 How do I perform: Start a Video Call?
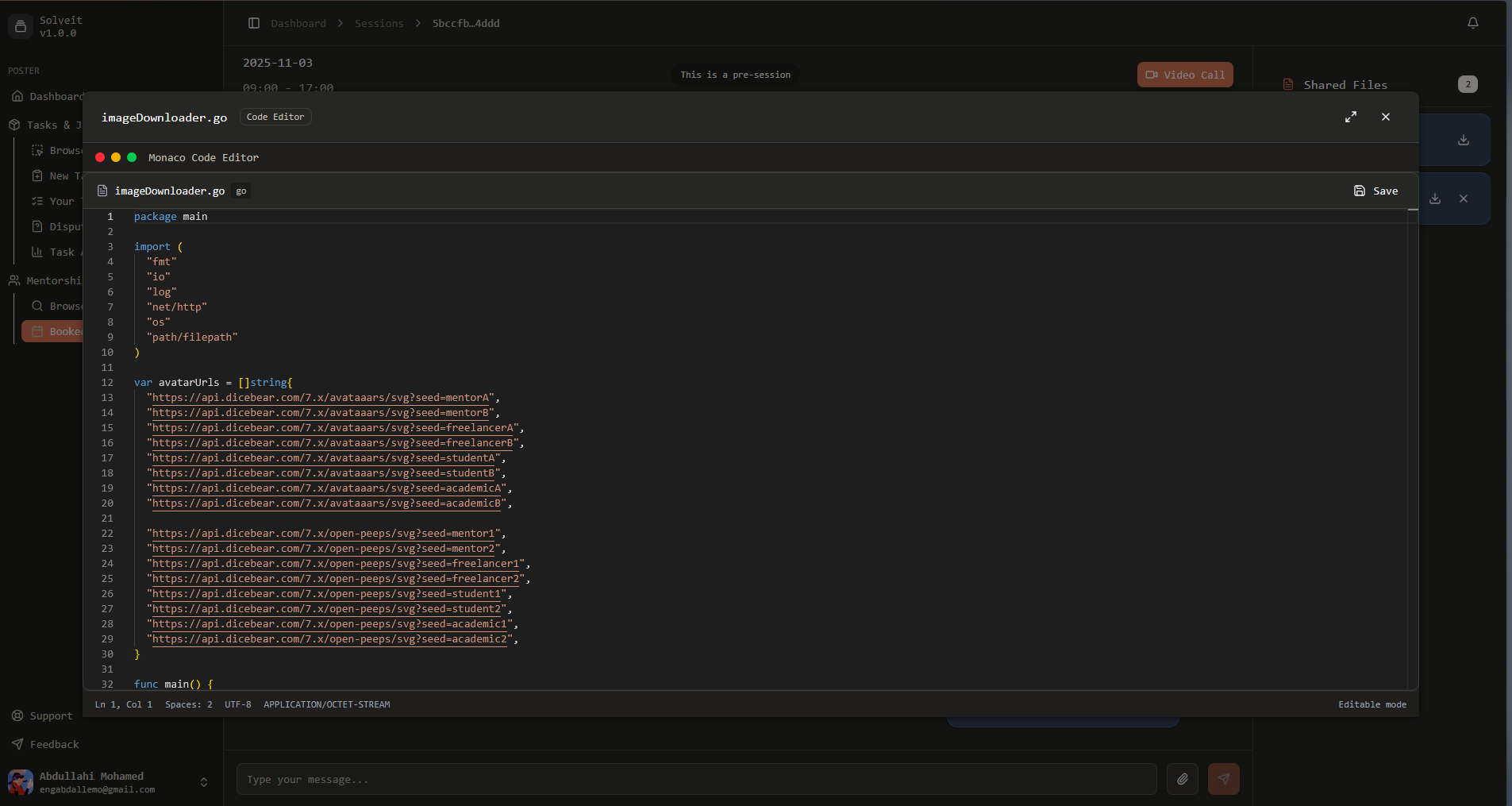(1184, 75)
